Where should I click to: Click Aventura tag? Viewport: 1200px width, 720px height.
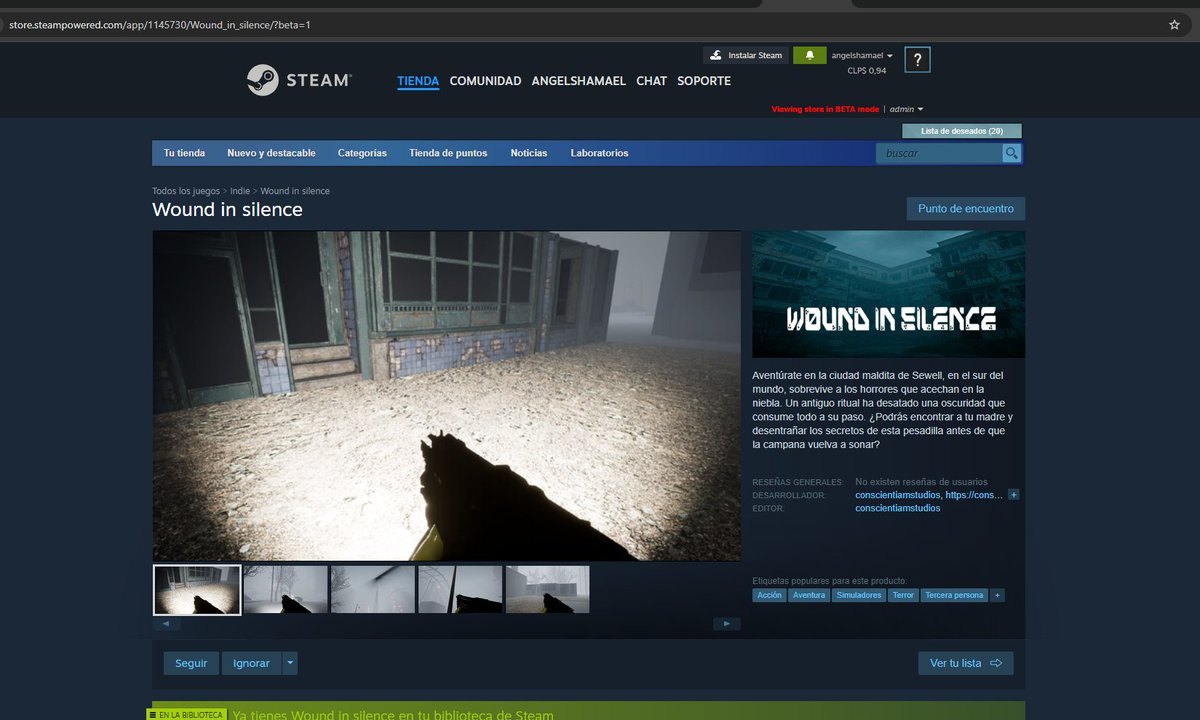pyautogui.click(x=809, y=595)
